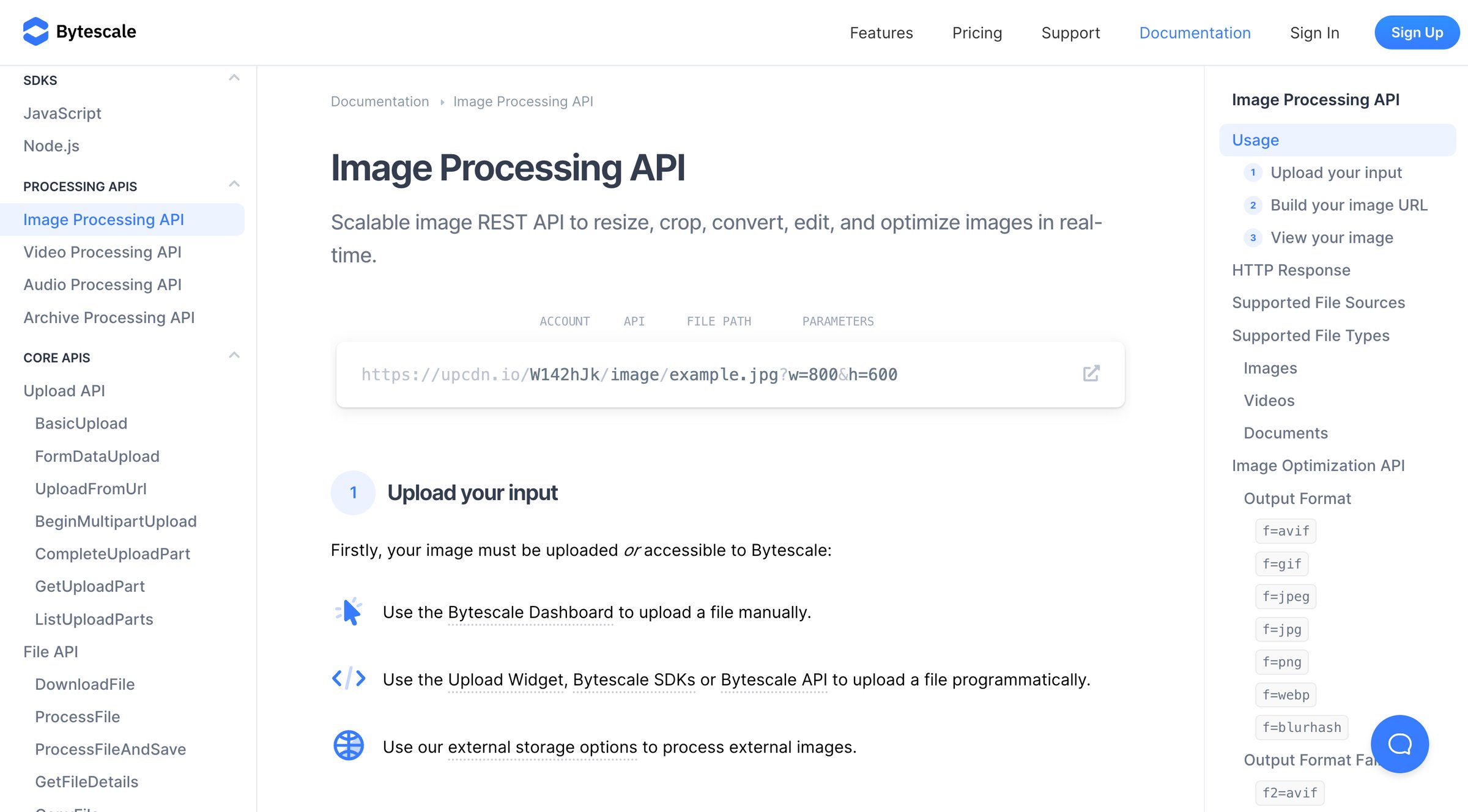Follow the Upload Widget link
The width and height of the screenshot is (1468, 812).
point(506,679)
